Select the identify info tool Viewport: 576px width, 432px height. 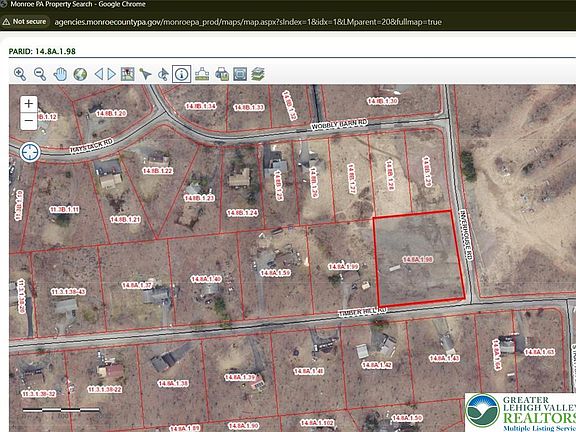(181, 74)
